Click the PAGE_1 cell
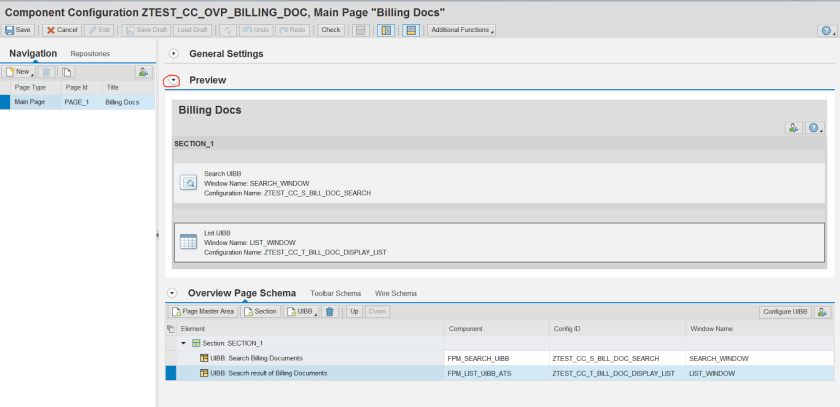The image size is (840, 407). coord(80,102)
